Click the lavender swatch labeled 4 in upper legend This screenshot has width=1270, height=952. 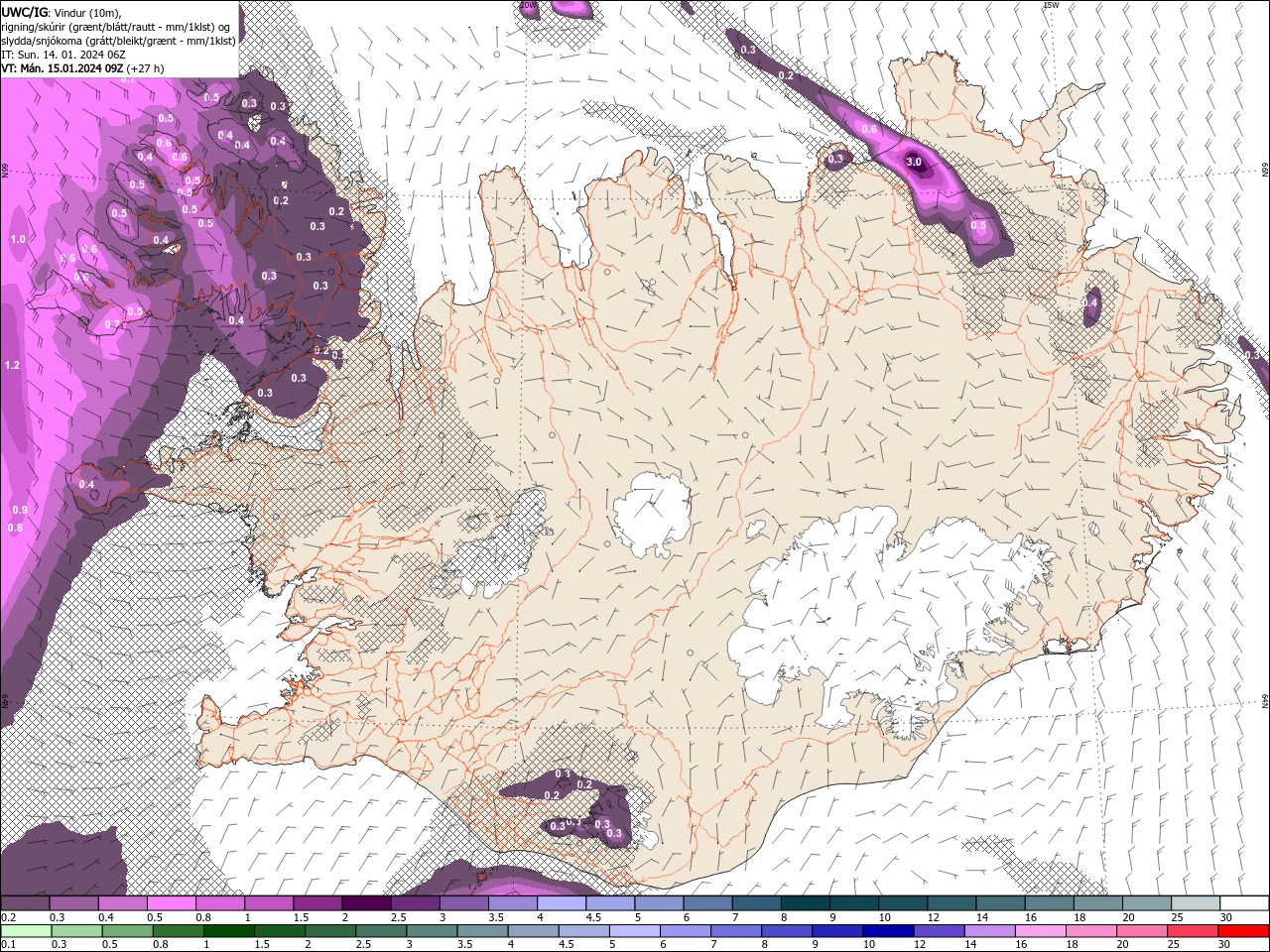(x=561, y=903)
